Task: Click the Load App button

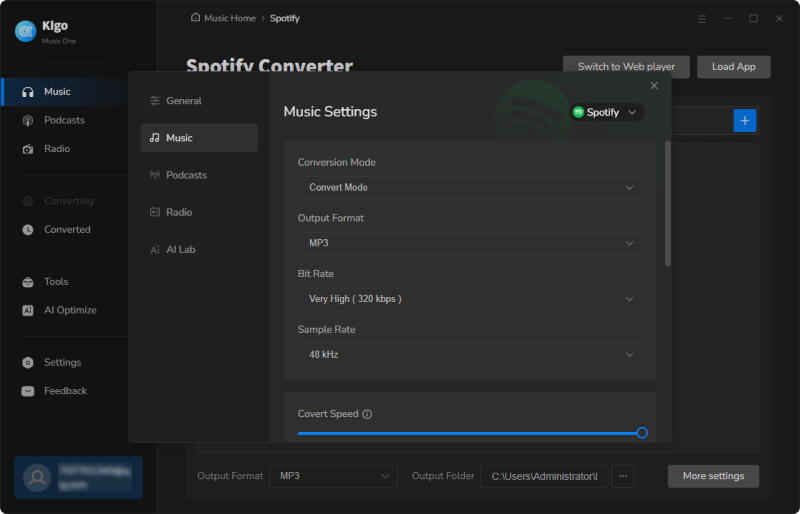Action: (x=734, y=67)
